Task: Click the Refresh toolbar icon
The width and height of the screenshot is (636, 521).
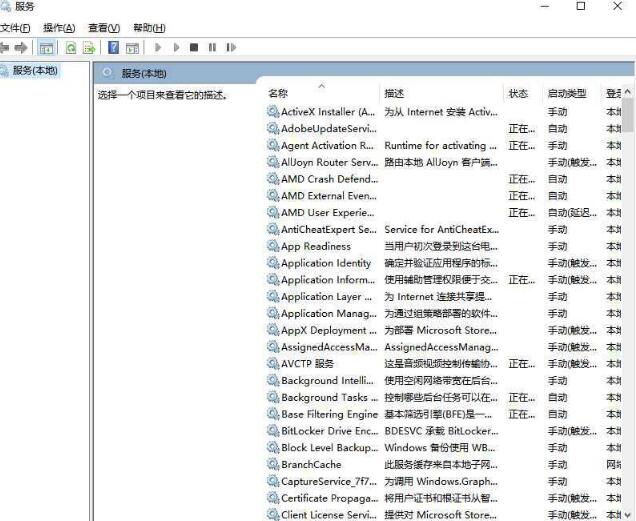Action: [71, 48]
